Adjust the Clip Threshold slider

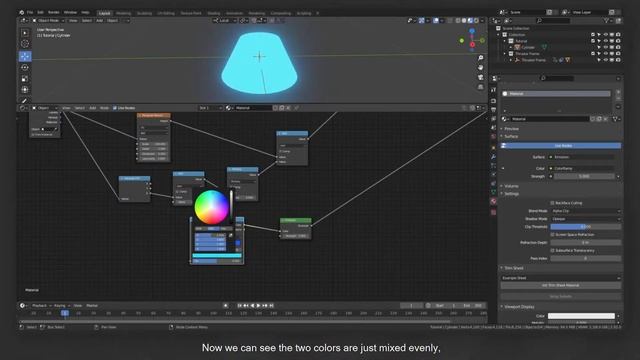click(586, 227)
